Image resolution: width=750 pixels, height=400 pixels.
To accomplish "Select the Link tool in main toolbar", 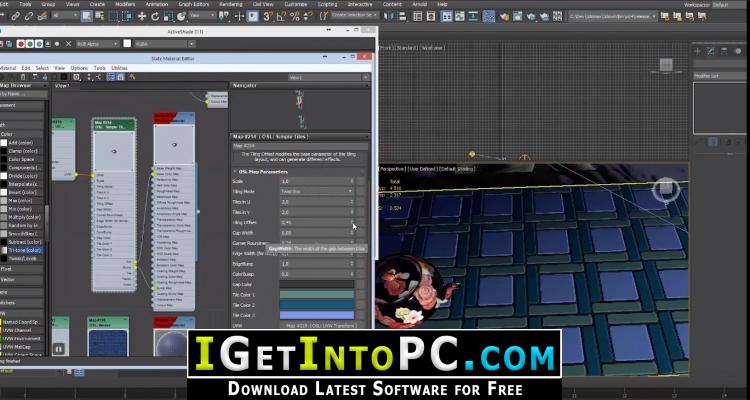I will click(15, 16).
